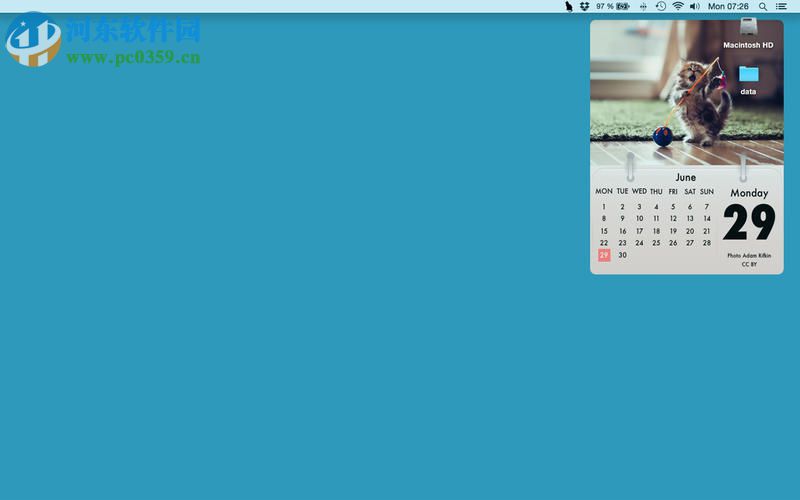Click the WED weekday header
The image size is (800, 500).
(639, 191)
